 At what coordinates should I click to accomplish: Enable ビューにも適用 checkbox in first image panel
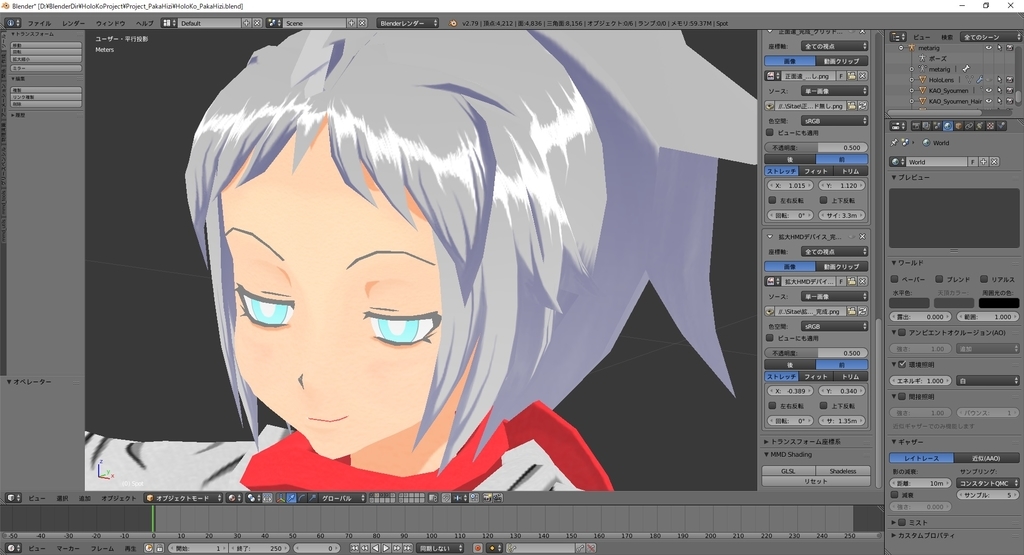tap(770, 133)
